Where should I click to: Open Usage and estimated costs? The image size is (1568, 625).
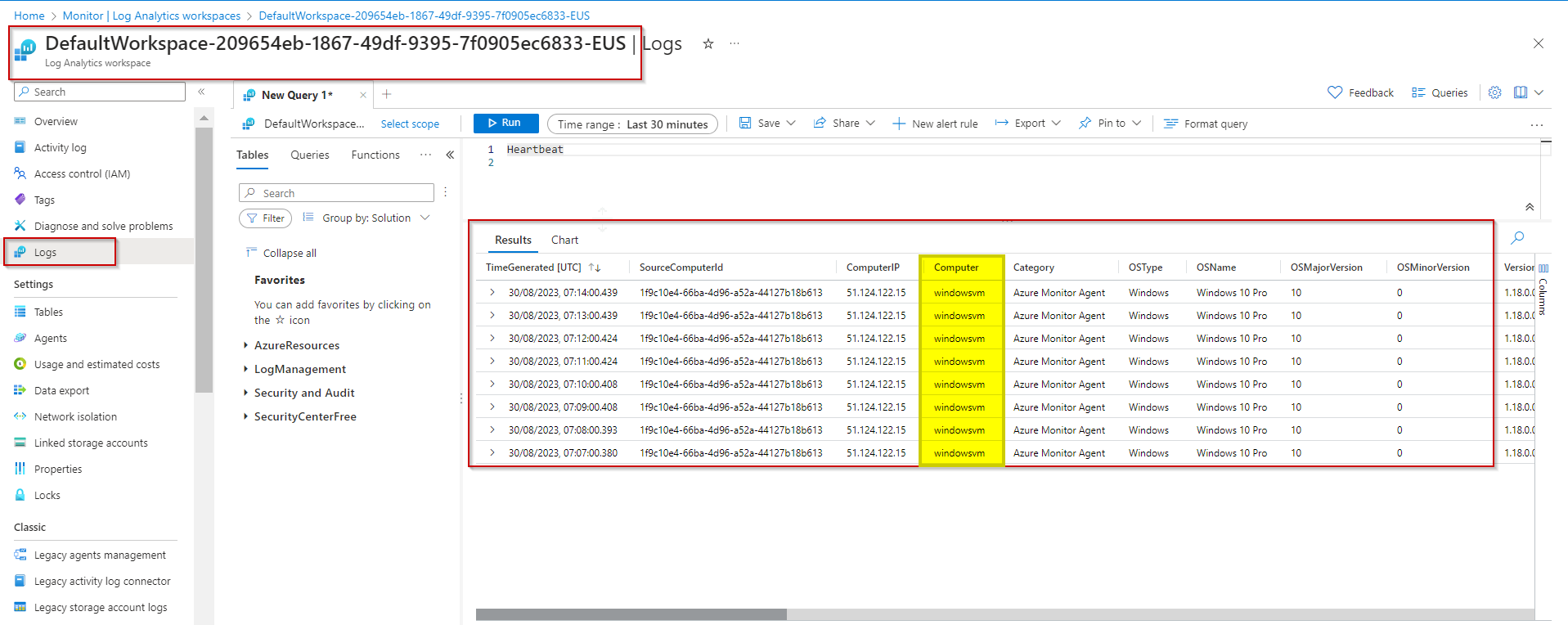97,364
